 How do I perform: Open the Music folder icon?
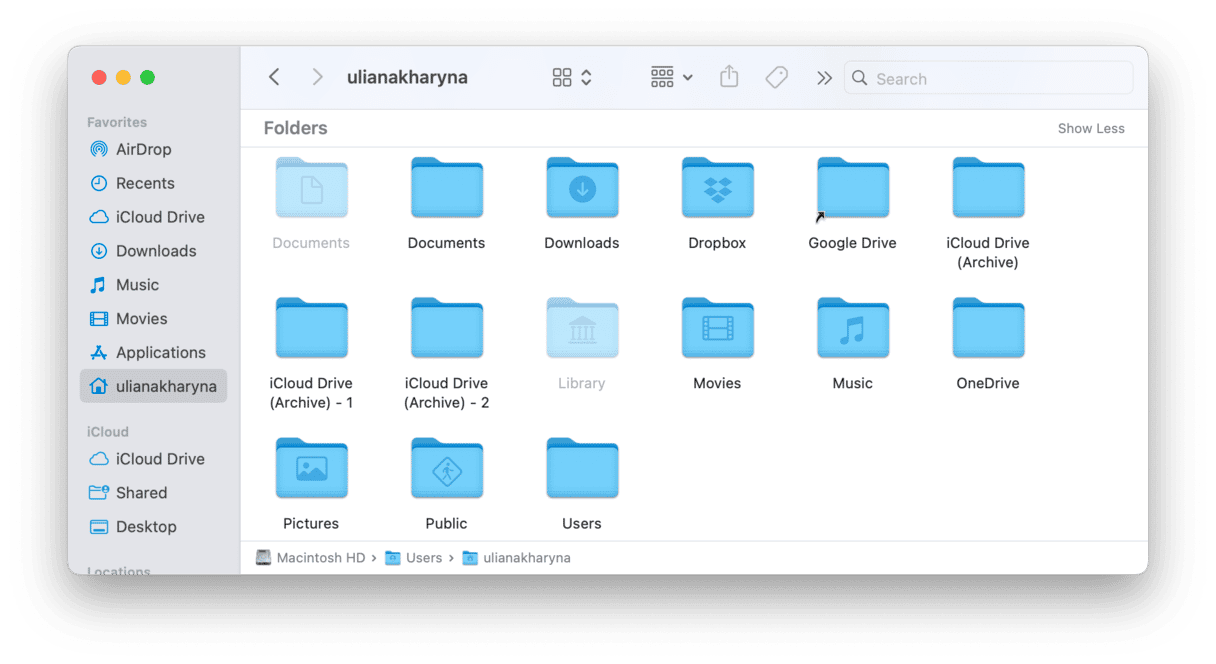(852, 329)
